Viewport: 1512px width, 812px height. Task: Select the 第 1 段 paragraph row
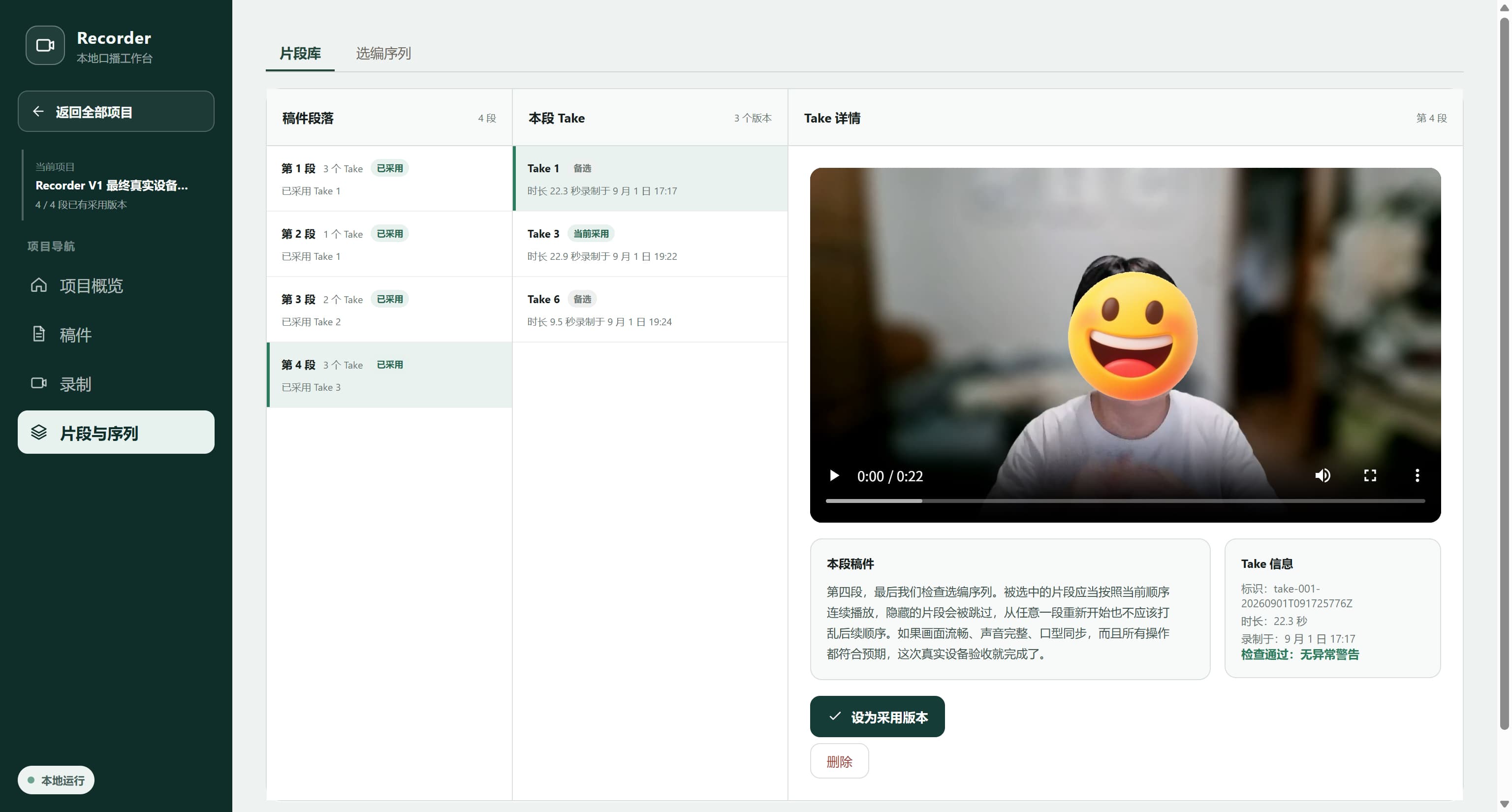389,179
